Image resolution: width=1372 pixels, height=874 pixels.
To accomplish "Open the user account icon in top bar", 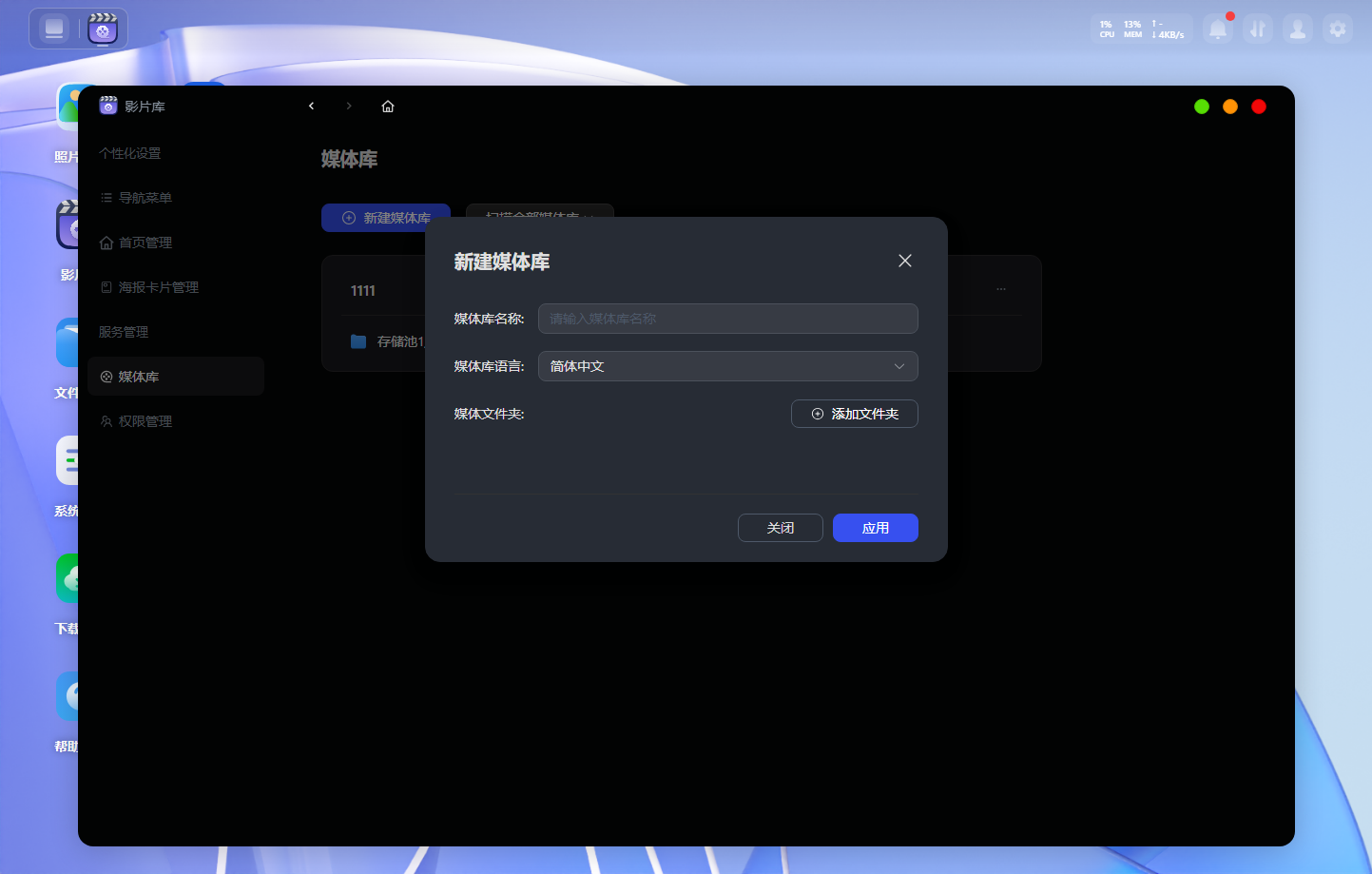I will (1298, 29).
